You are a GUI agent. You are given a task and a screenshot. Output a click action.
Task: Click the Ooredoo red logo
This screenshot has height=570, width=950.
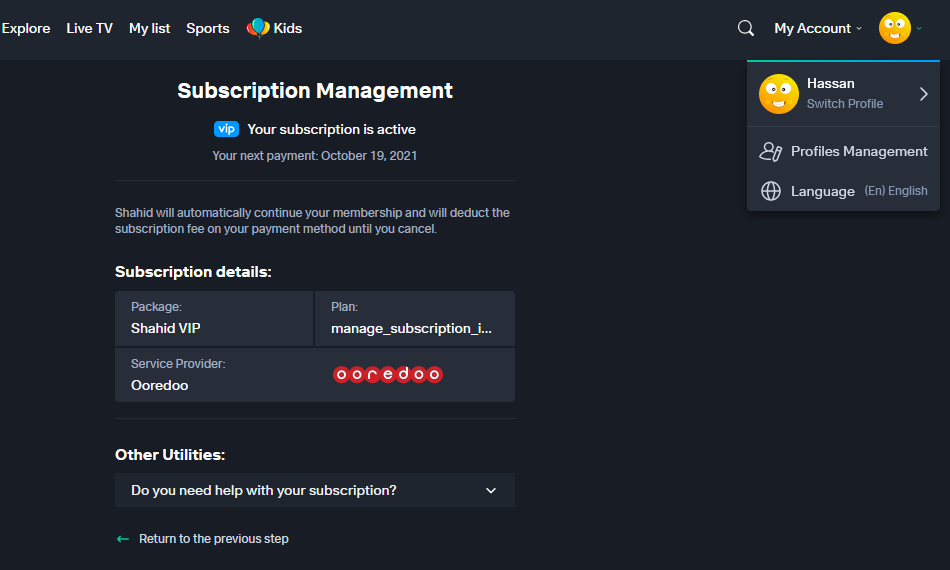pos(388,374)
